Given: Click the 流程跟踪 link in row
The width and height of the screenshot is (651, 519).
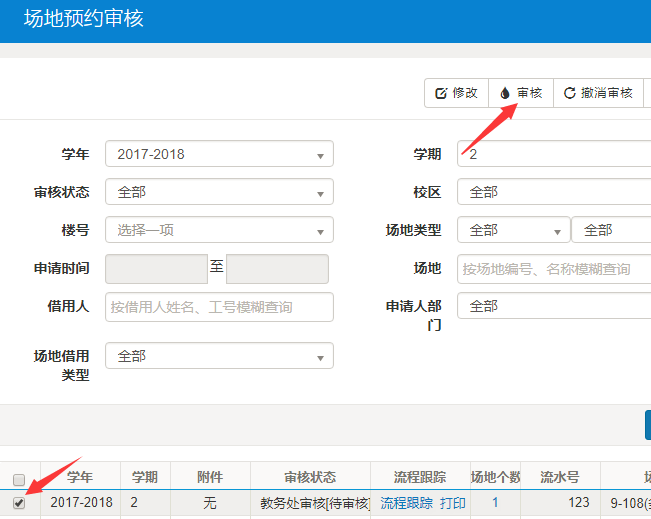Looking at the screenshot, I should click(x=406, y=503).
